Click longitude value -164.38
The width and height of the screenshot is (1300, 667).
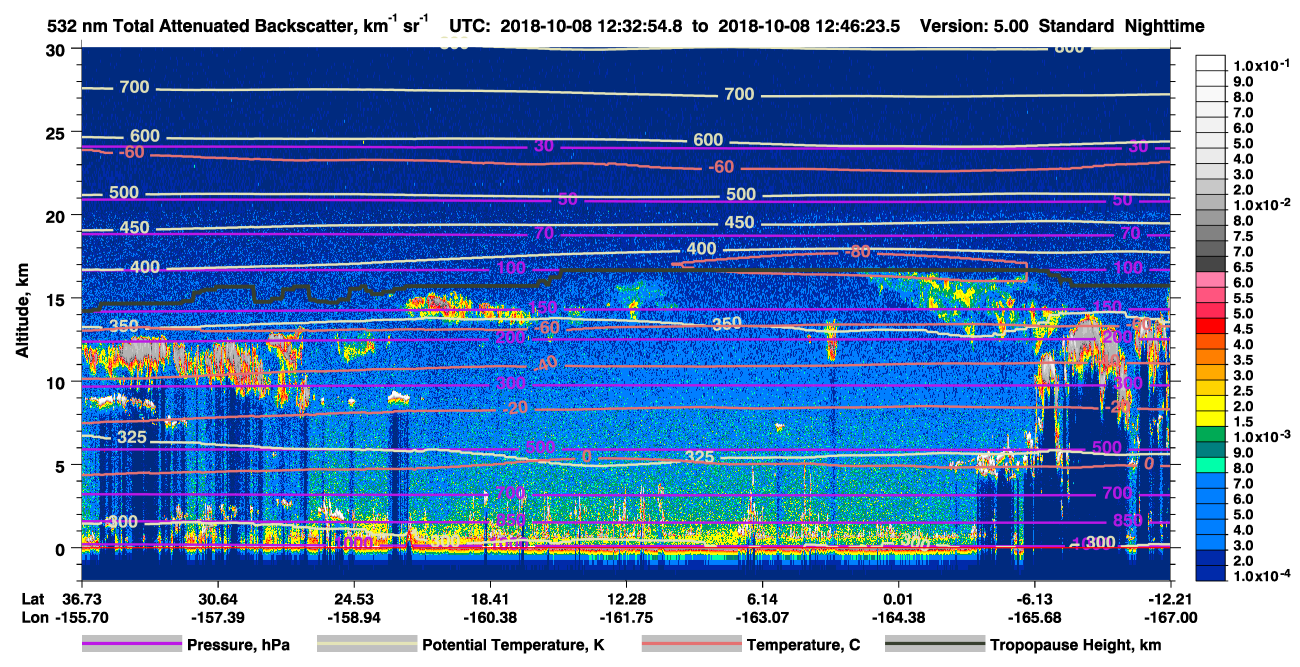899,616
